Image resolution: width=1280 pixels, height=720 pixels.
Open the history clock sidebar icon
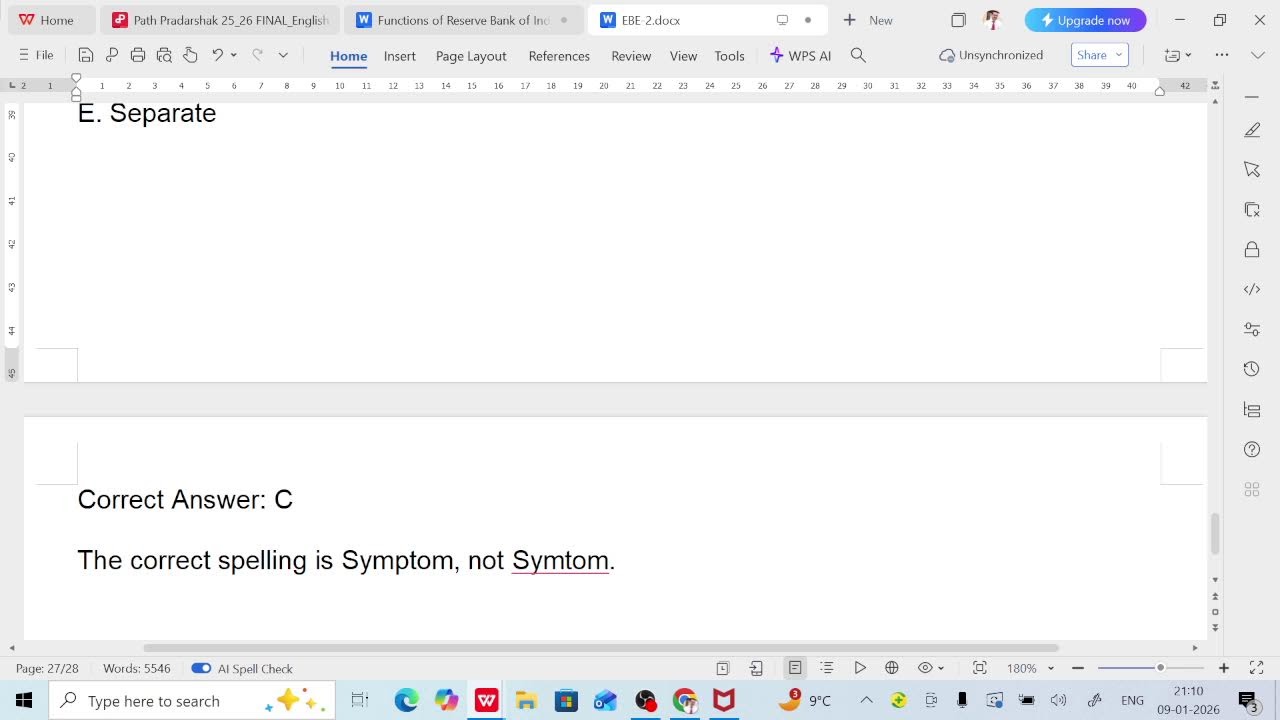click(x=1252, y=369)
